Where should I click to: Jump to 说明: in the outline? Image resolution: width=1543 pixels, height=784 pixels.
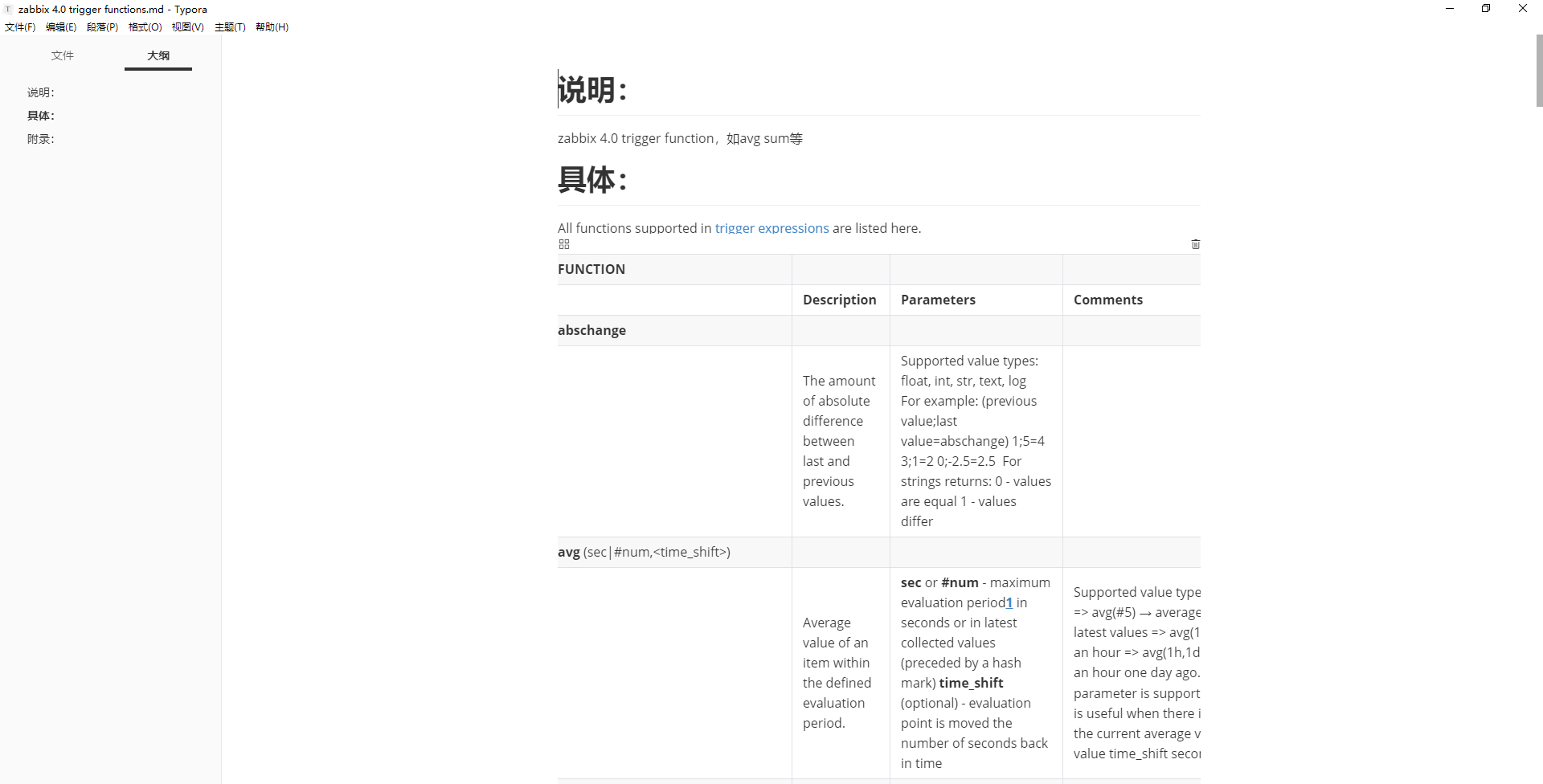tap(41, 92)
